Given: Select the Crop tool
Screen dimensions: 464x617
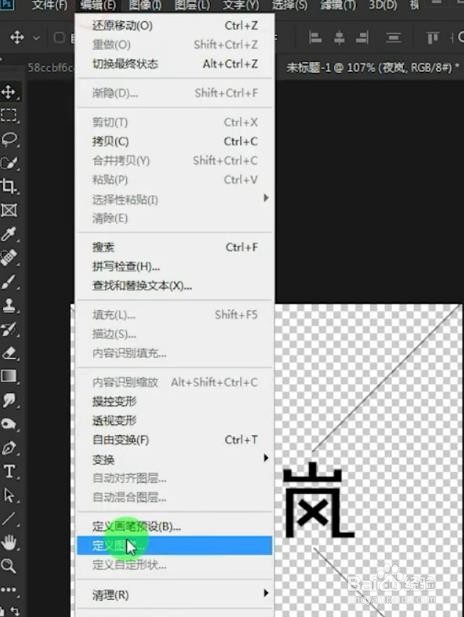Looking at the screenshot, I should (x=9, y=186).
